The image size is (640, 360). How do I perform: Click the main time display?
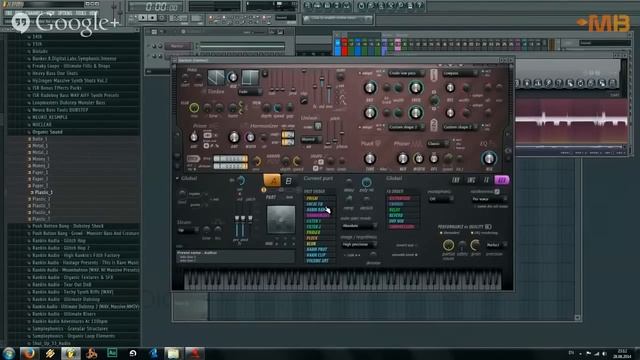pos(156,7)
